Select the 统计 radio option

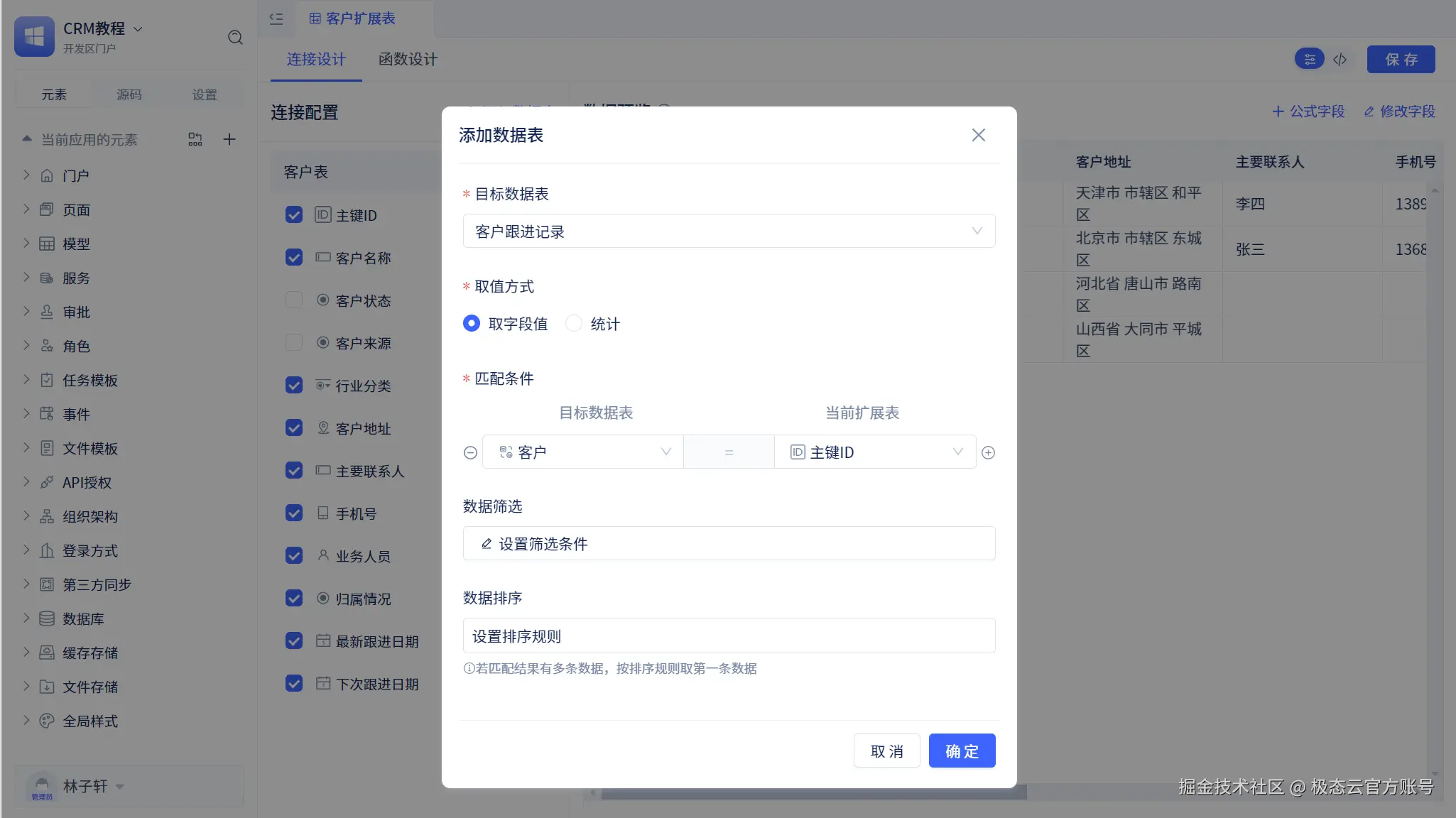click(574, 325)
